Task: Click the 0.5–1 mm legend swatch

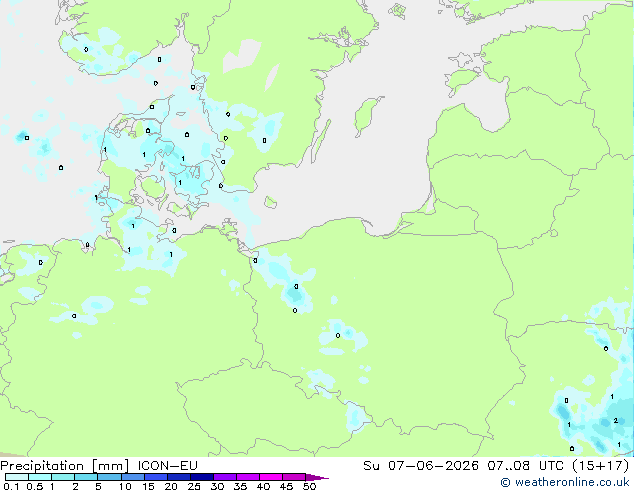Action: [40, 477]
